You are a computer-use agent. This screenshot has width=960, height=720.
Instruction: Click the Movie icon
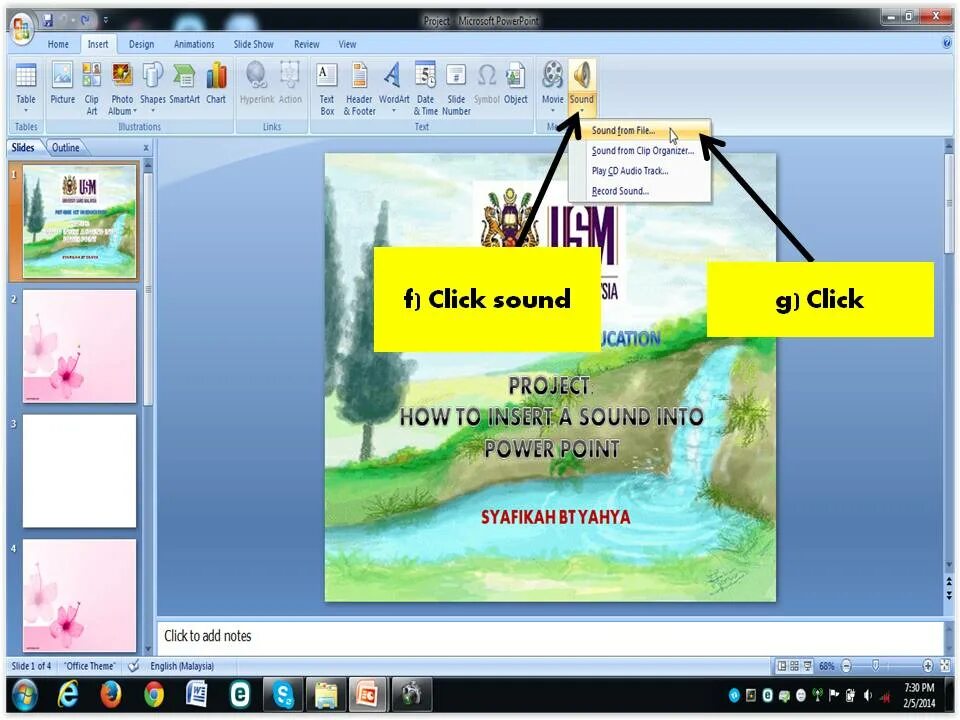click(552, 76)
